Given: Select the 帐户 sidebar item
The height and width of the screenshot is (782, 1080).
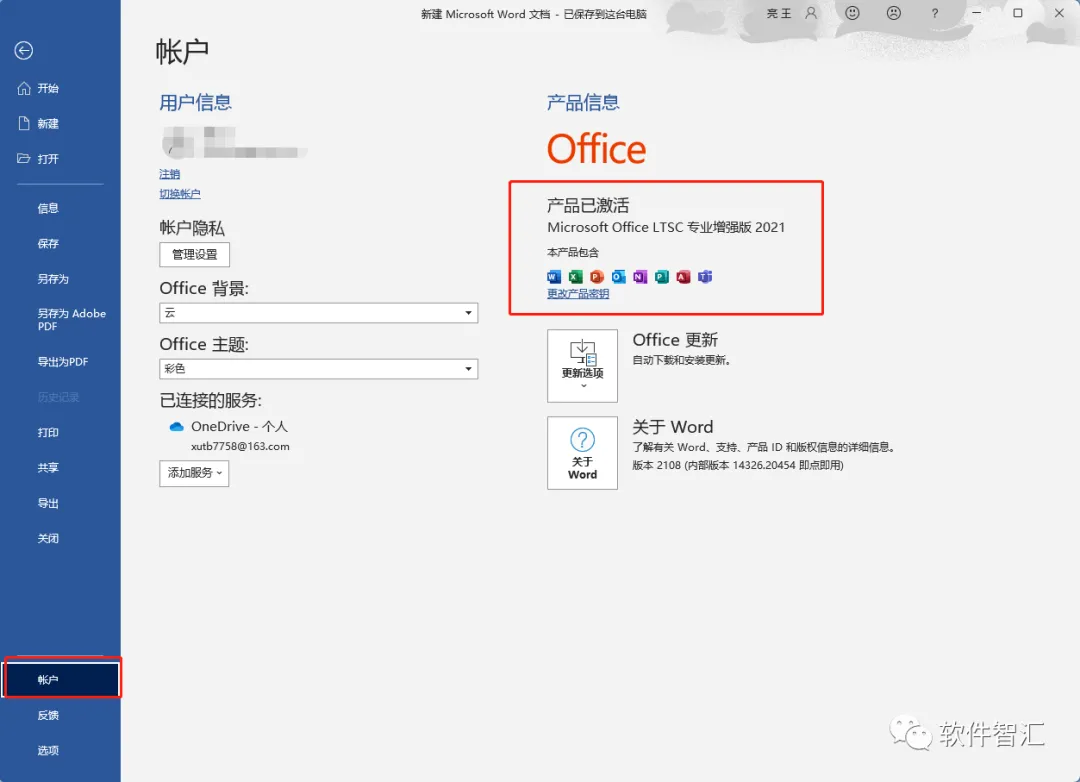Looking at the screenshot, I should point(61,679).
